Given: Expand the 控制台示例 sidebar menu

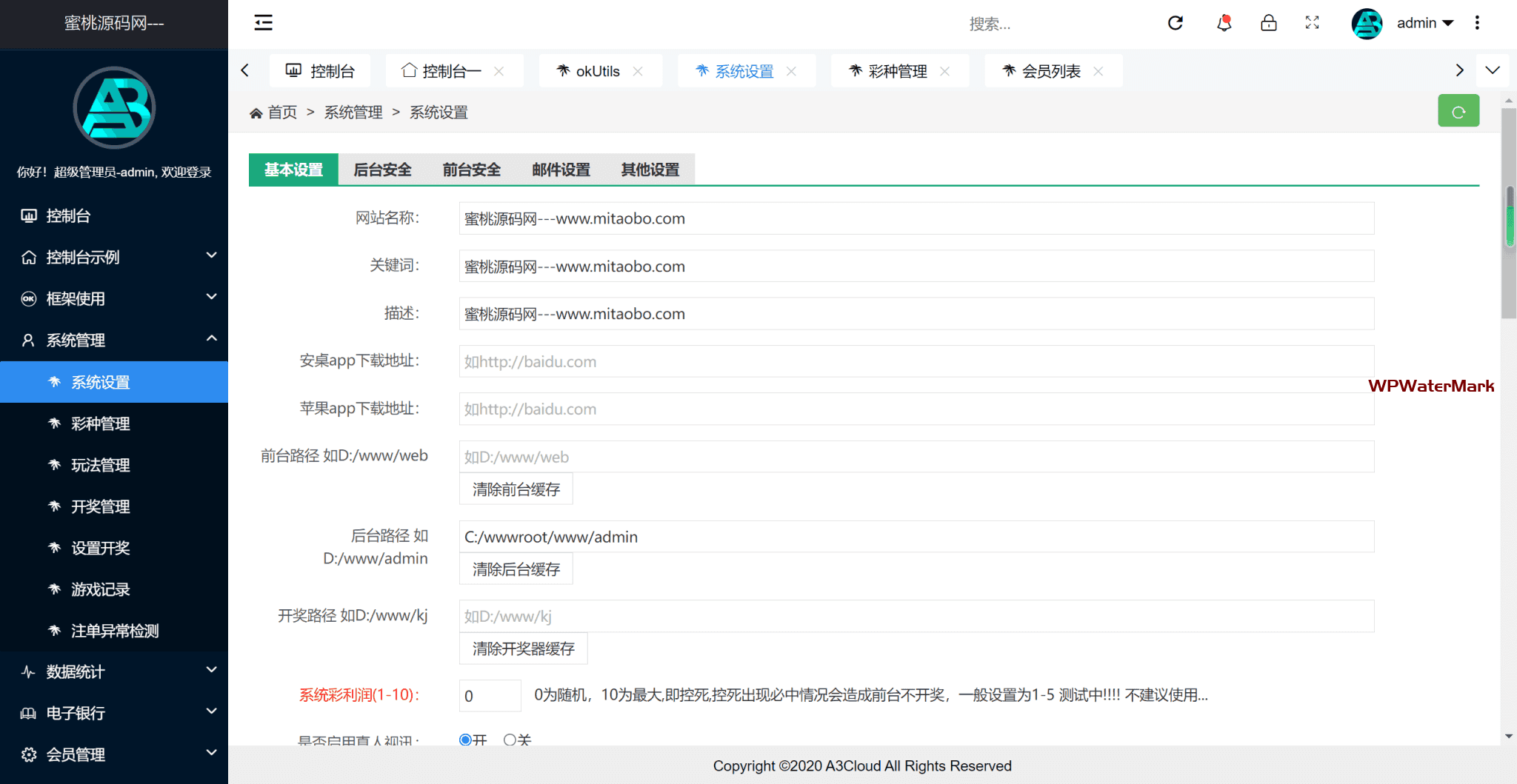Looking at the screenshot, I should point(114,257).
